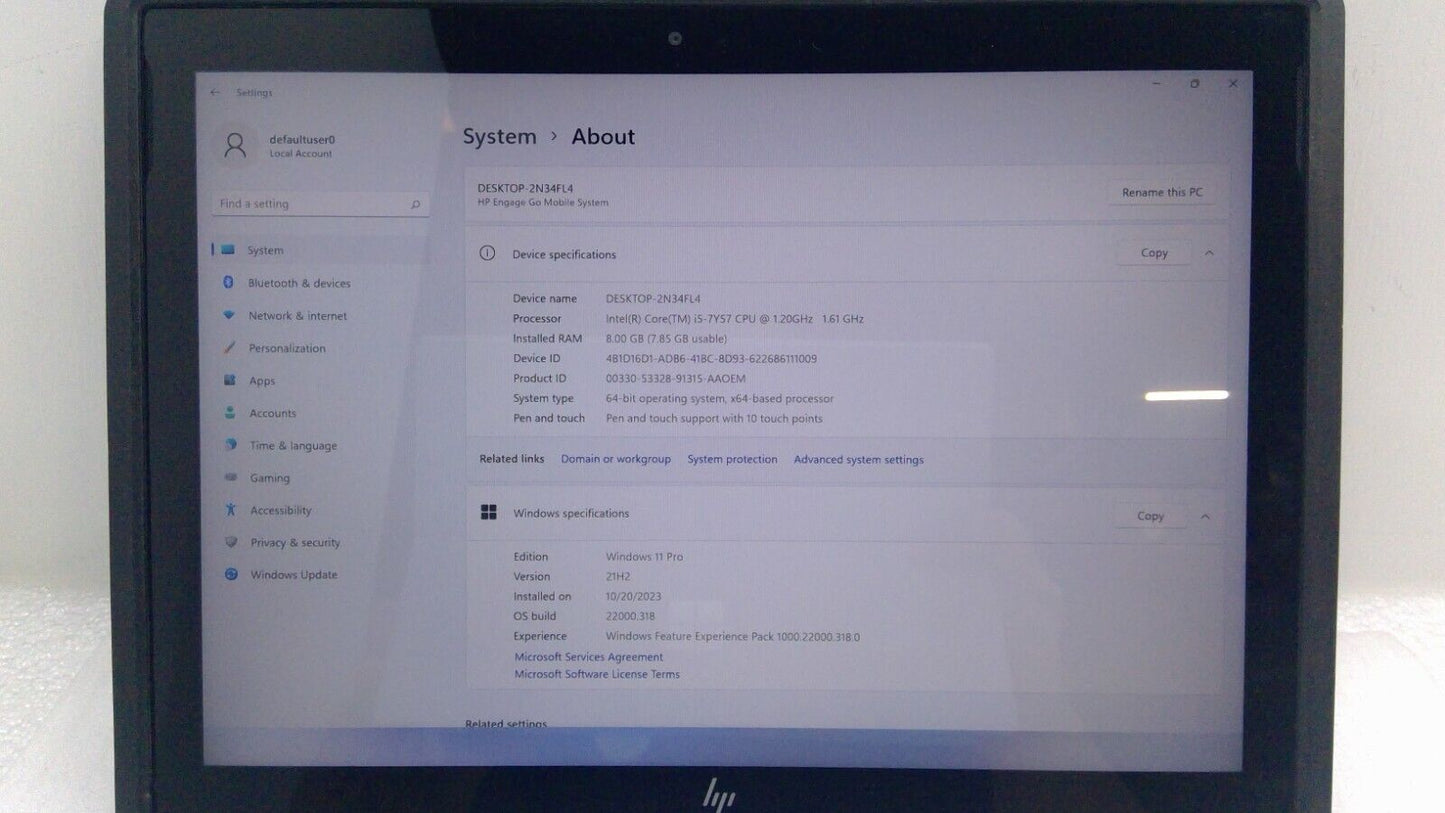Click the Windows Update icon in sidebar
This screenshot has height=813, width=1445.
pyautogui.click(x=232, y=574)
